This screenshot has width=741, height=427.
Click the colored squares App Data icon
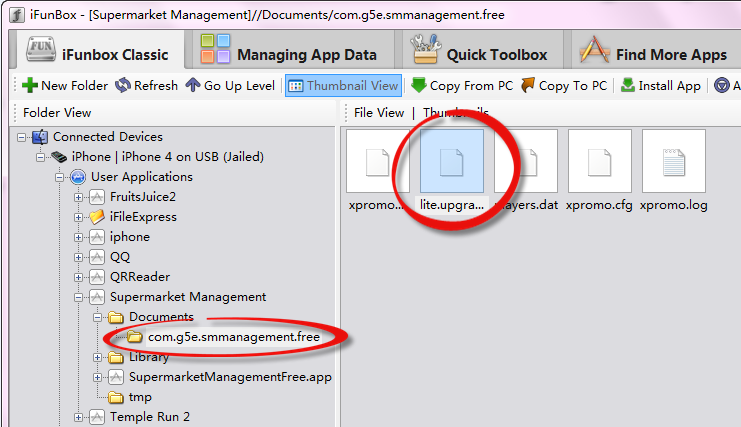pyautogui.click(x=215, y=49)
